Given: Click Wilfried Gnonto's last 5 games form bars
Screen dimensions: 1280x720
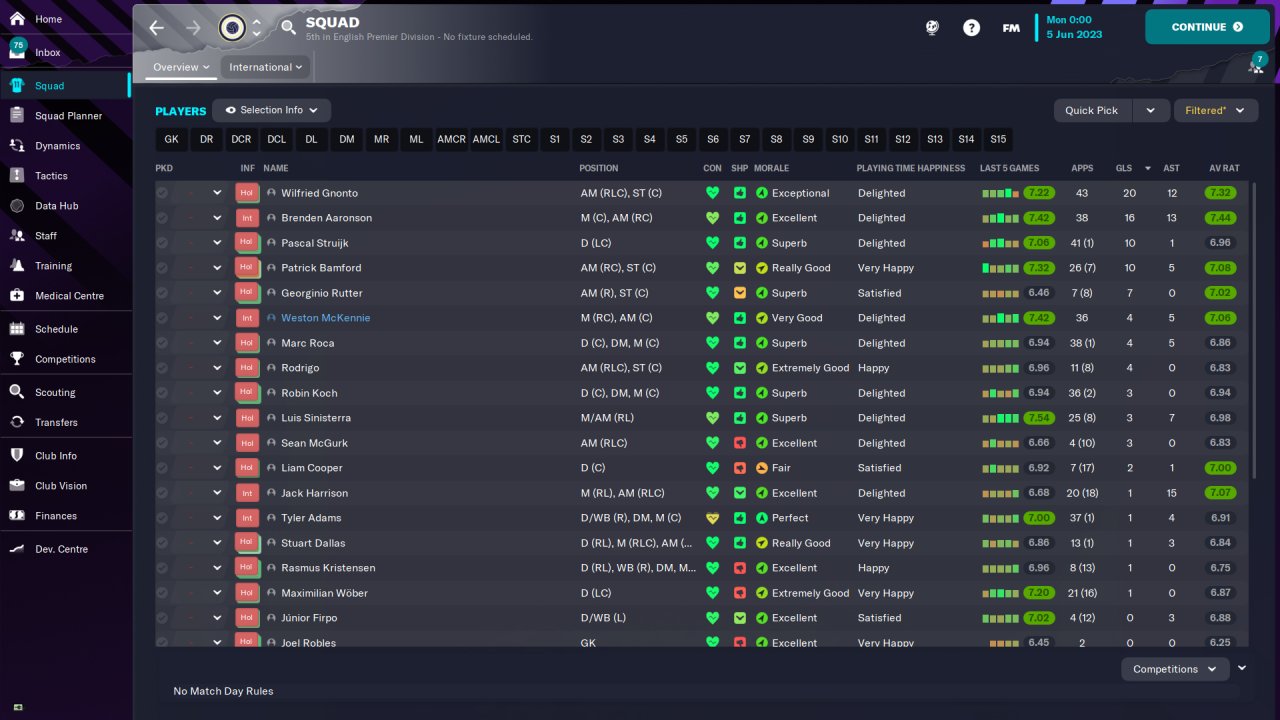Looking at the screenshot, I should pos(999,193).
